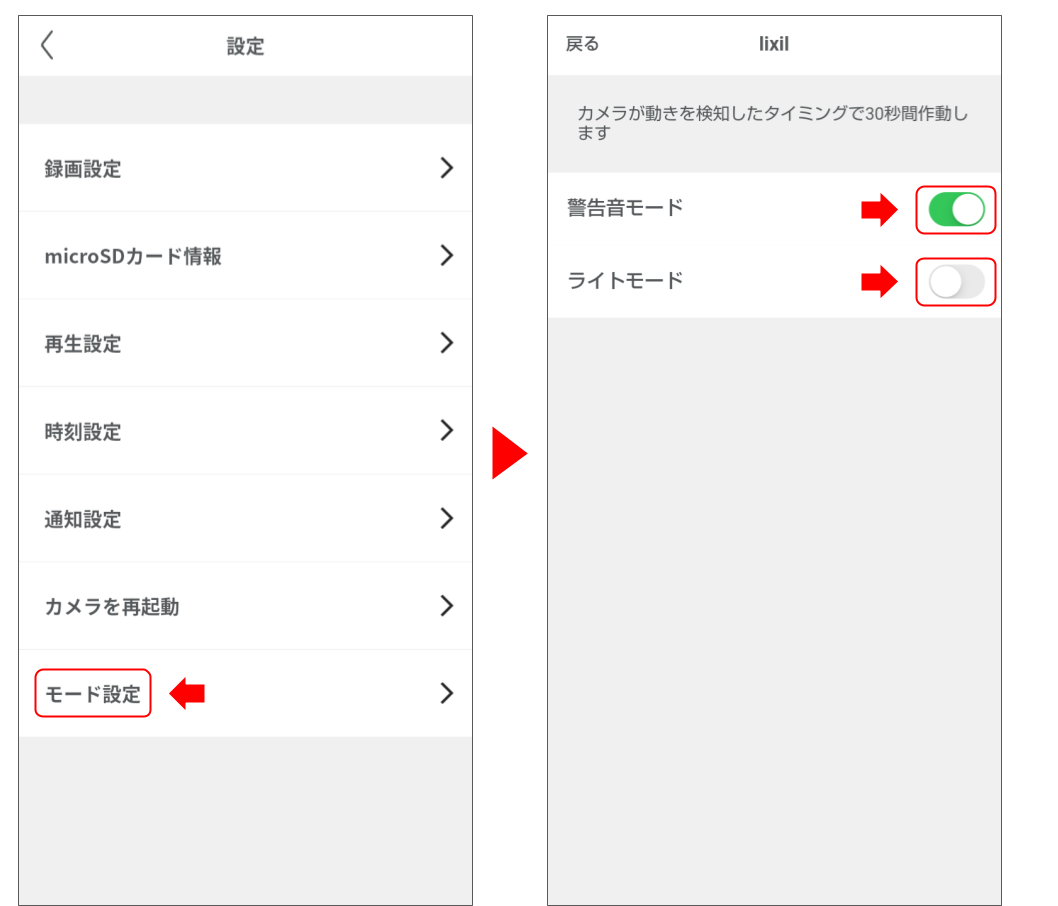The image size is (1058, 906).
Task: Click the lixil screen title
Action: click(x=774, y=44)
